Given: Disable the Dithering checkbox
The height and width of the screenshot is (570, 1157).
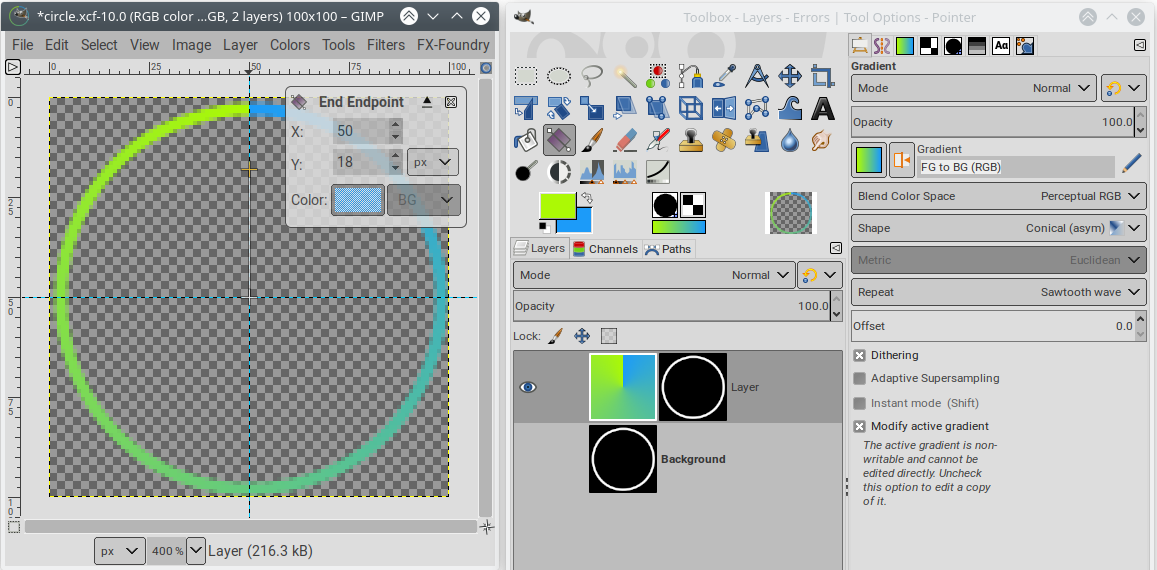Looking at the screenshot, I should click(x=859, y=355).
